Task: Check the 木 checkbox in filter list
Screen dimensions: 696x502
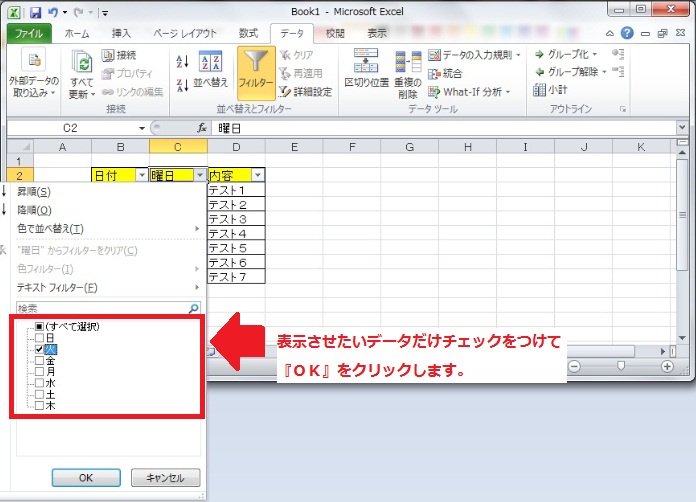Action: click(39, 405)
